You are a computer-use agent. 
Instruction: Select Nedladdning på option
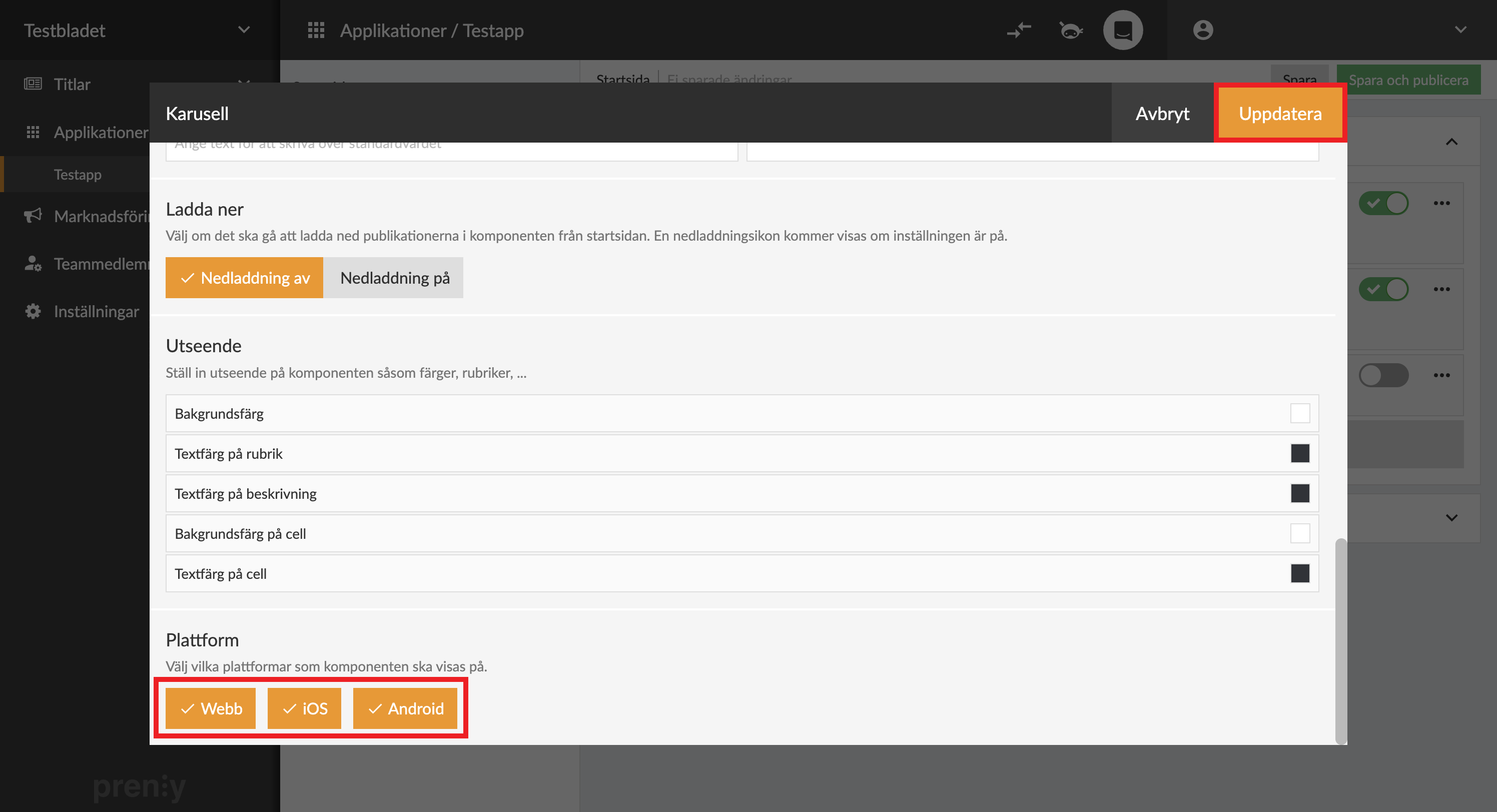tap(394, 278)
